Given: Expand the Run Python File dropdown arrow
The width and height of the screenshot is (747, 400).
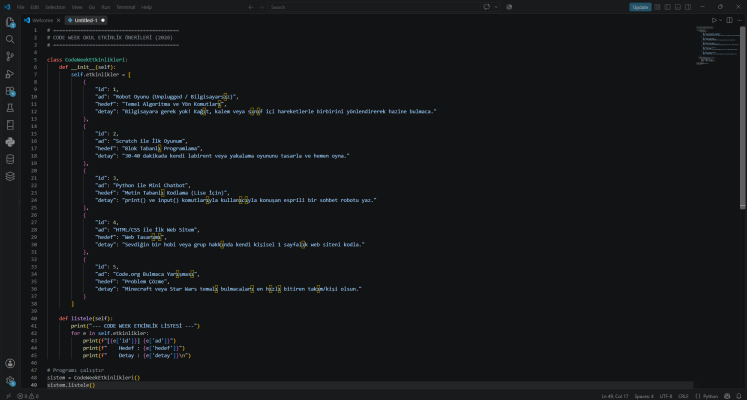Looking at the screenshot, I should [x=720, y=20].
